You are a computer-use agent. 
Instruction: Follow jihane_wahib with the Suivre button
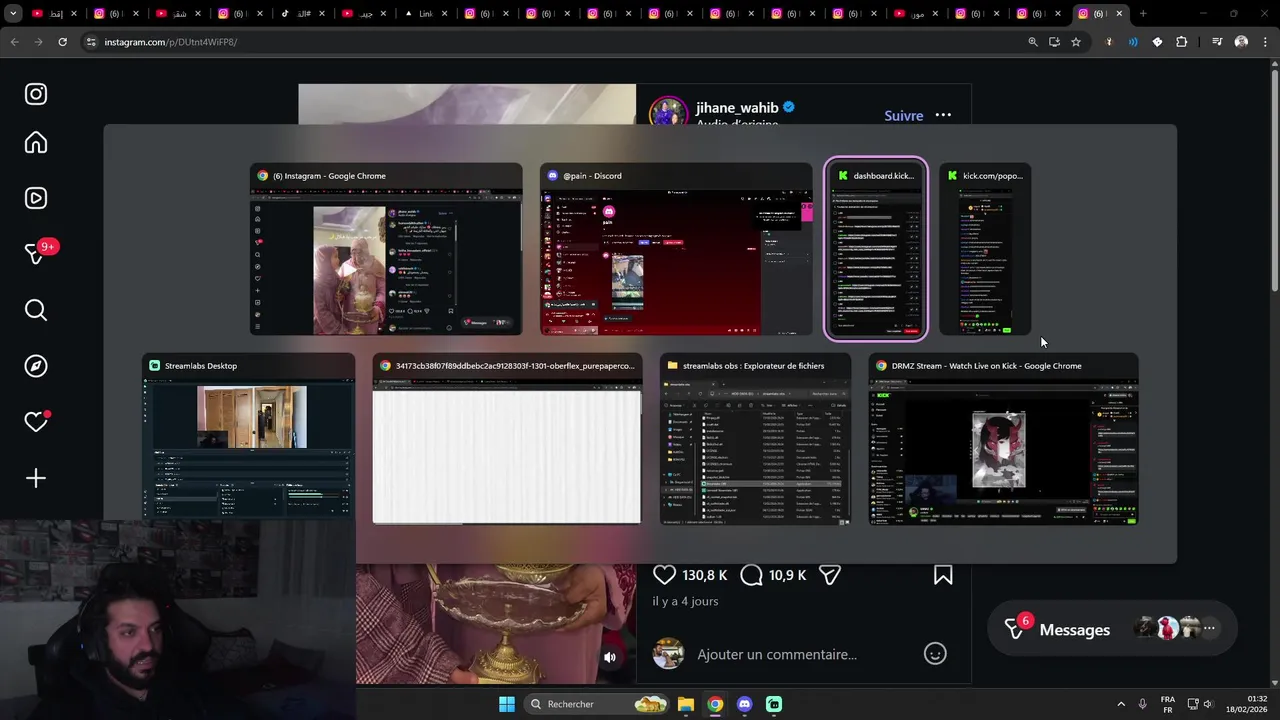coord(903,116)
